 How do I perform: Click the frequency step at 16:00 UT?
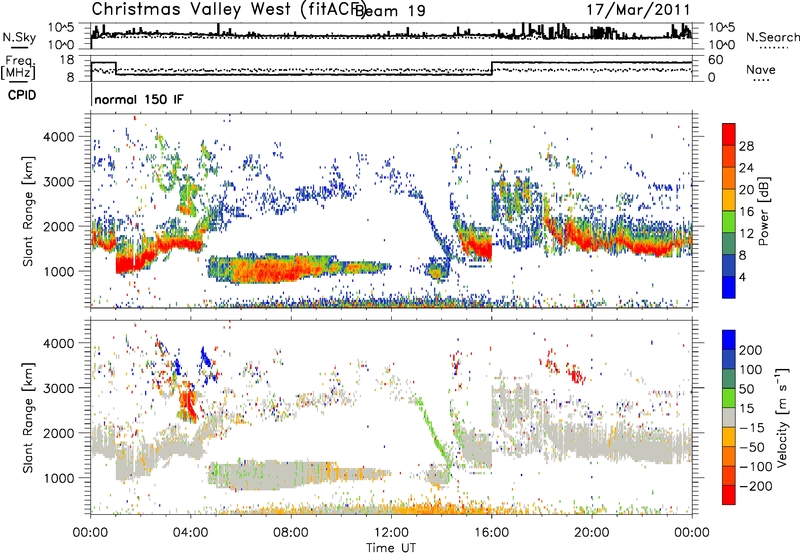pyautogui.click(x=492, y=68)
